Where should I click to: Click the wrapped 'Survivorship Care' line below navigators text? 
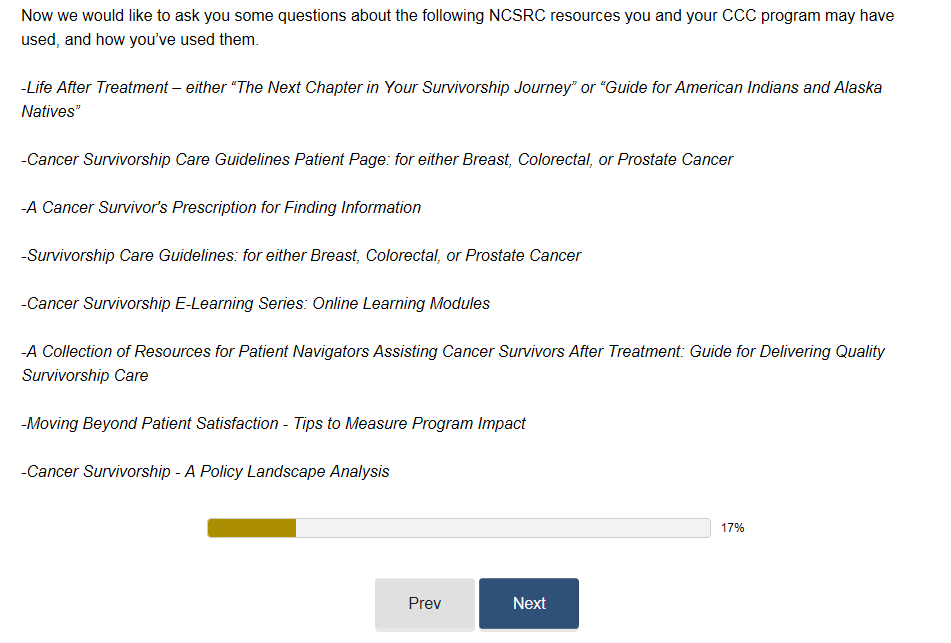(85, 376)
